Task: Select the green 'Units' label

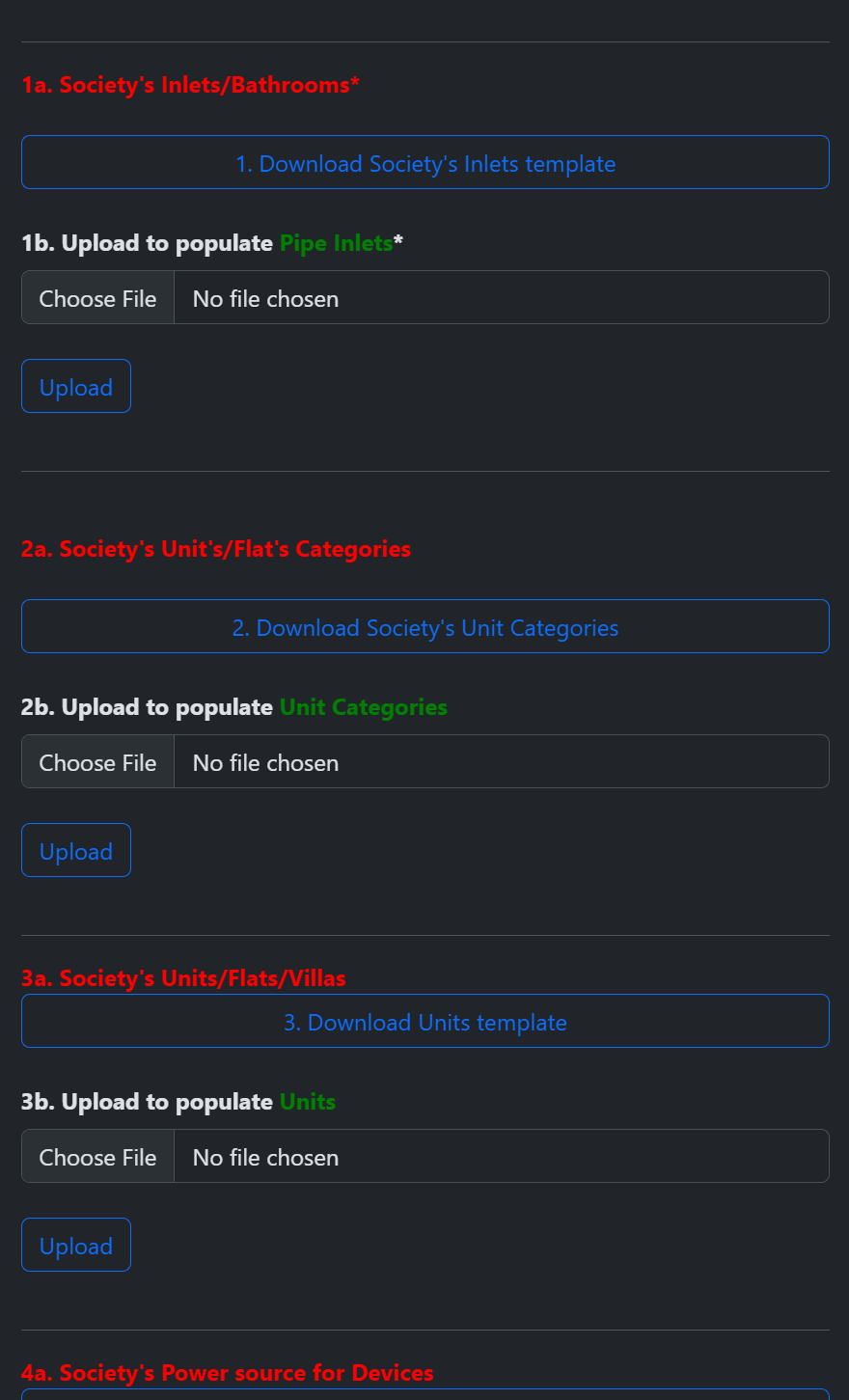Action: [x=307, y=1102]
